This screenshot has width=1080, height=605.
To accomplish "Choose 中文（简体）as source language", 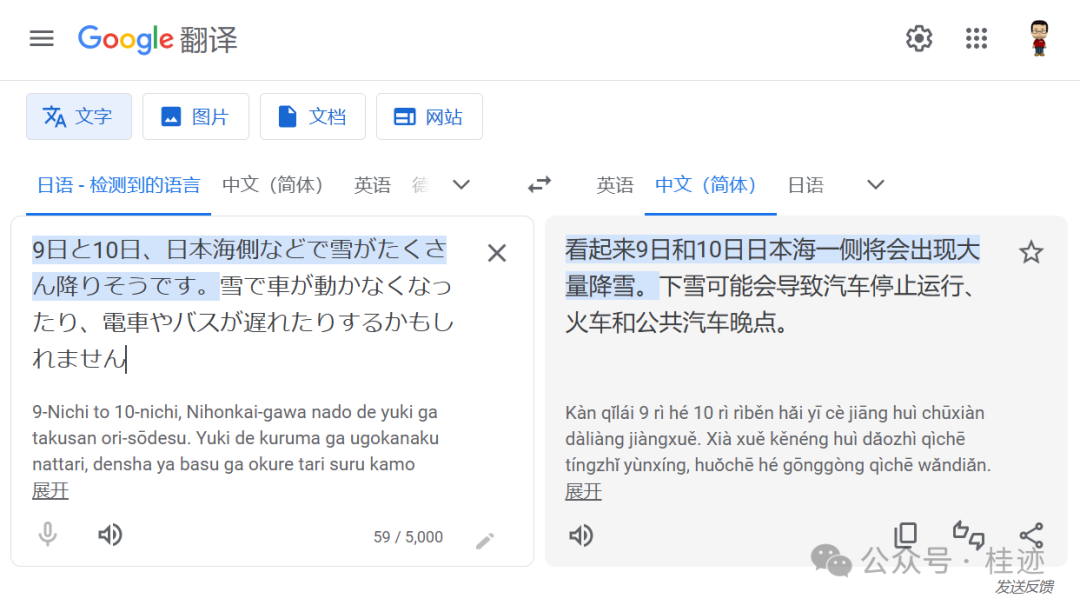I will click(273, 185).
